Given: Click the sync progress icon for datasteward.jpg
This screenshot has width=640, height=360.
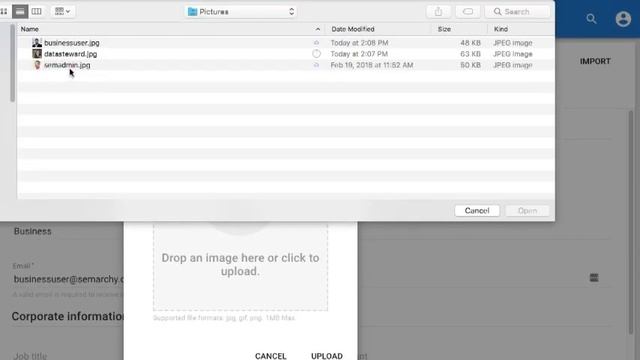Looking at the screenshot, I should tap(316, 54).
